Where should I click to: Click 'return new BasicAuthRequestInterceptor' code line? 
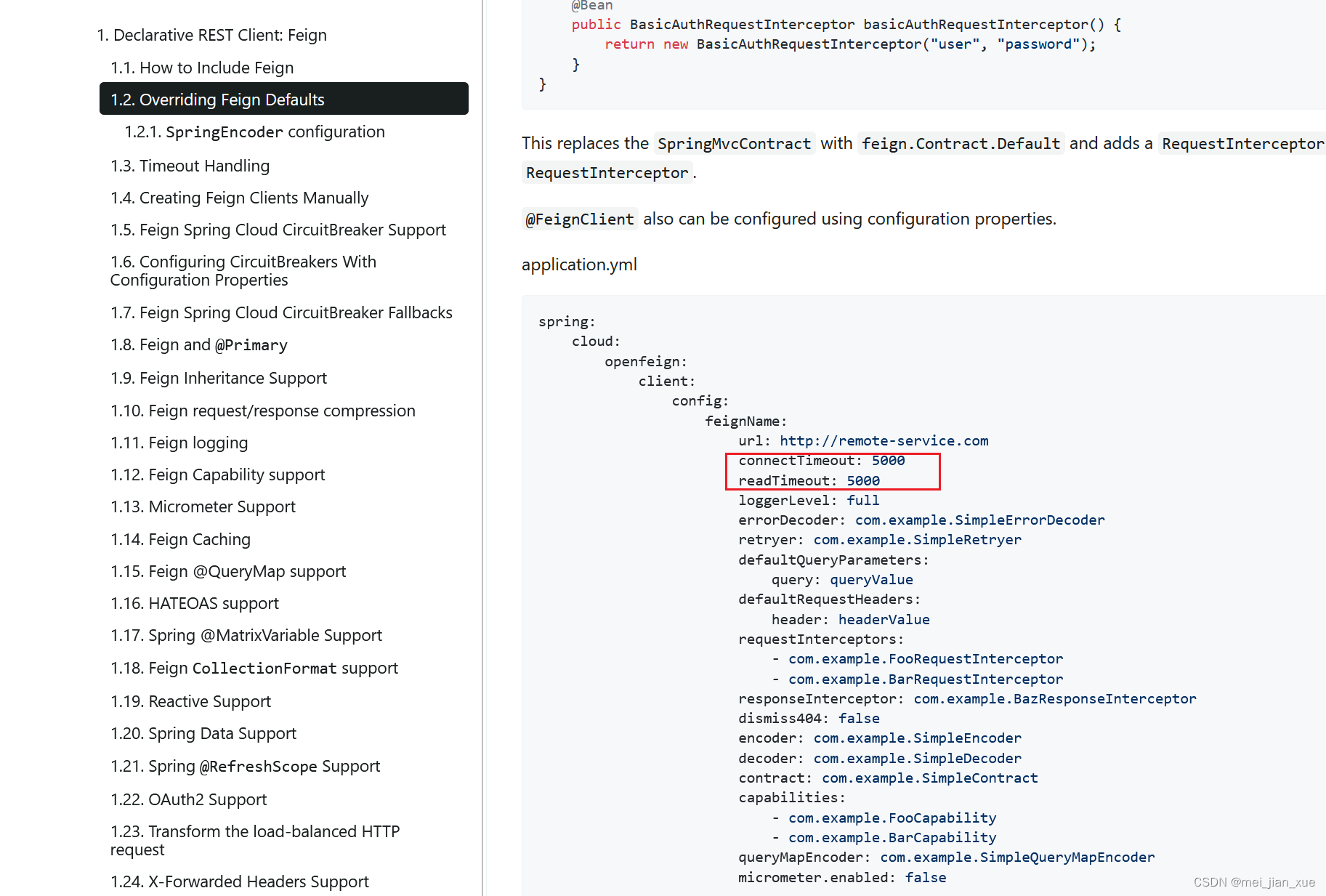tap(850, 44)
